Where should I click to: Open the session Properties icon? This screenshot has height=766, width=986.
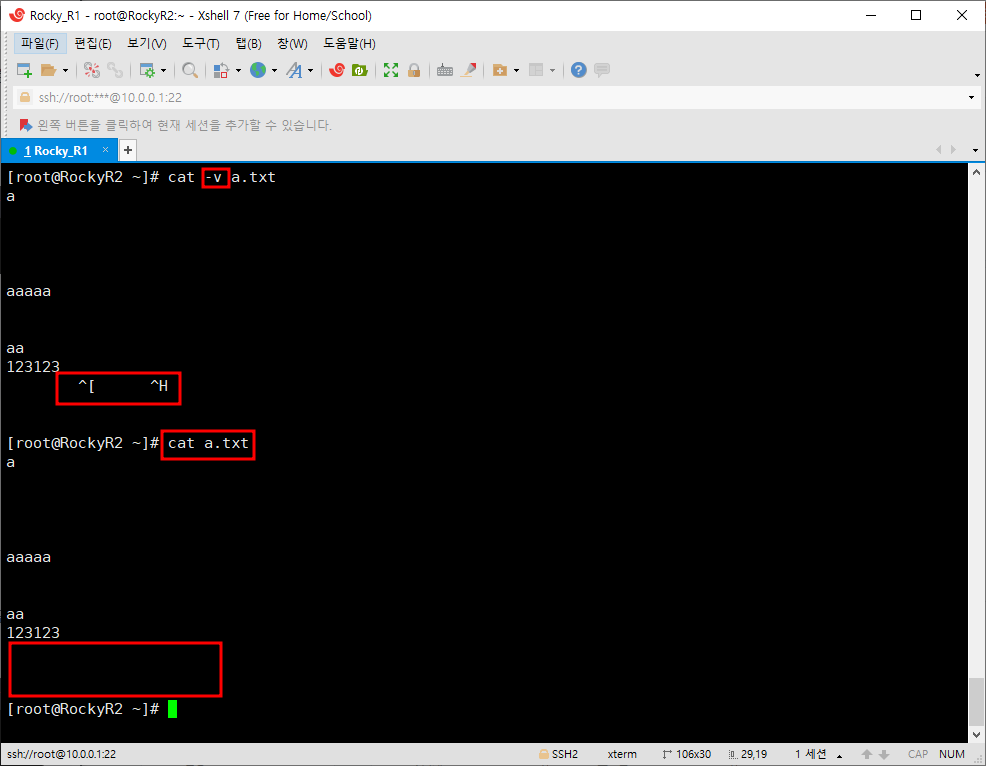click(x=147, y=70)
